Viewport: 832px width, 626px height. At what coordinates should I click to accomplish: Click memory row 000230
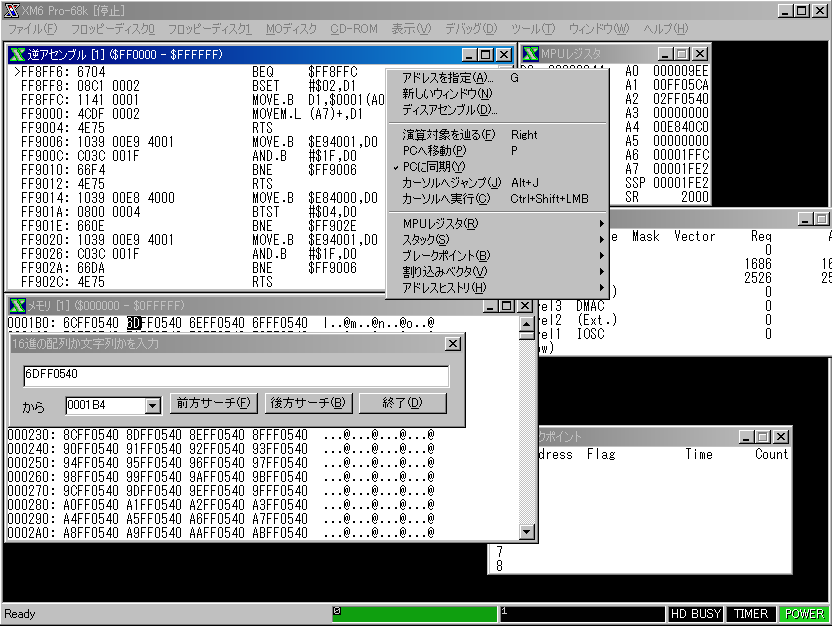click(221, 435)
